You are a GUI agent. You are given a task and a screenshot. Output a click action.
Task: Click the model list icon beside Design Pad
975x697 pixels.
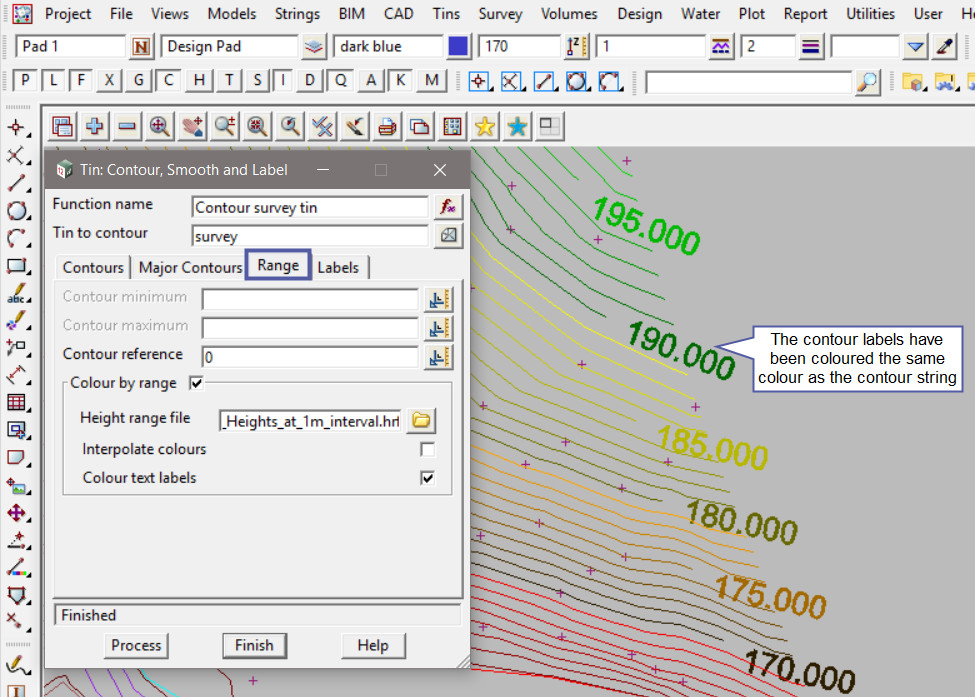314,47
